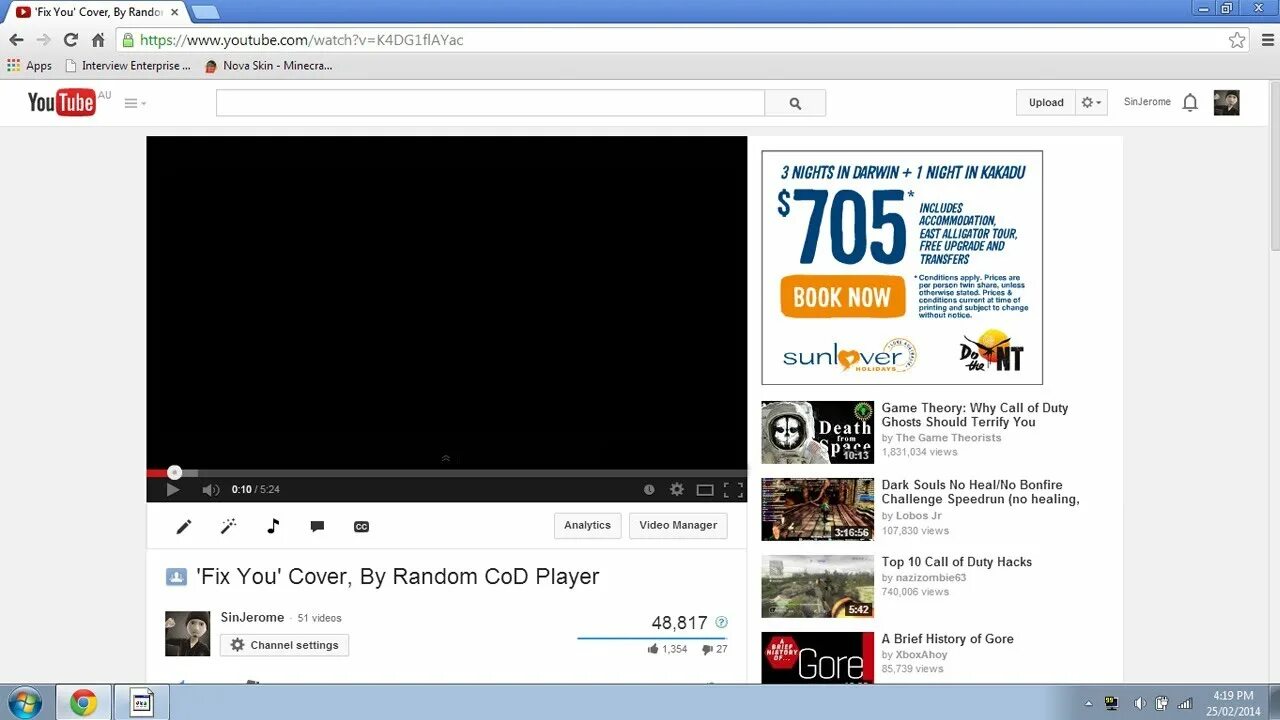Enter fullscreen mode
The image size is (1280, 720).
click(733, 490)
